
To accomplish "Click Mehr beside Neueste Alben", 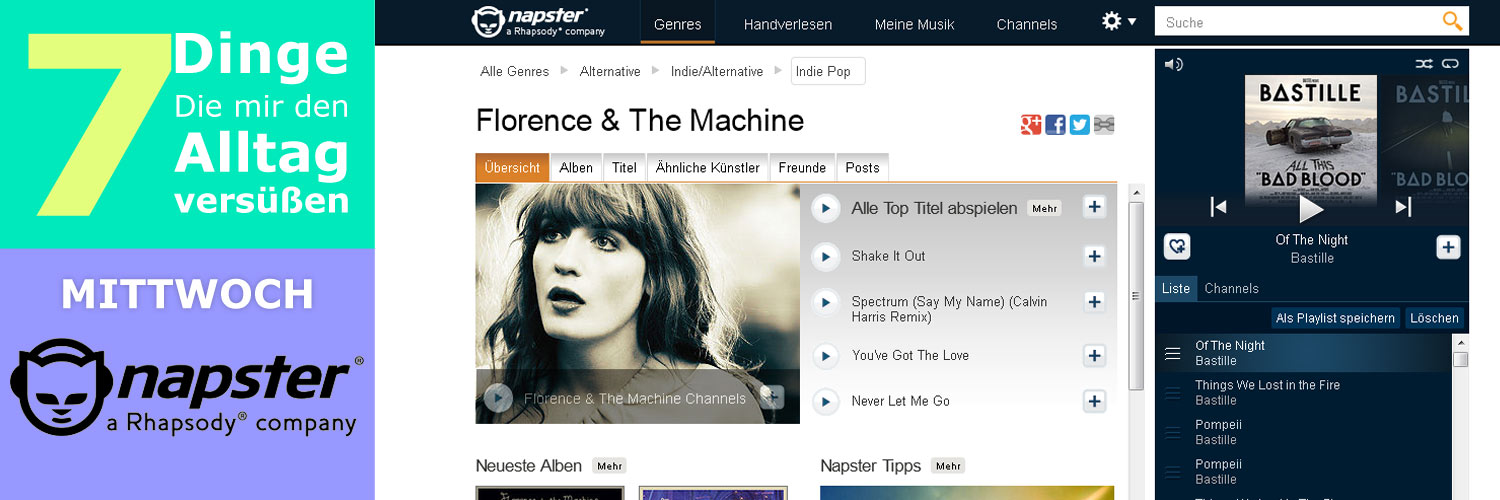I will tap(609, 466).
